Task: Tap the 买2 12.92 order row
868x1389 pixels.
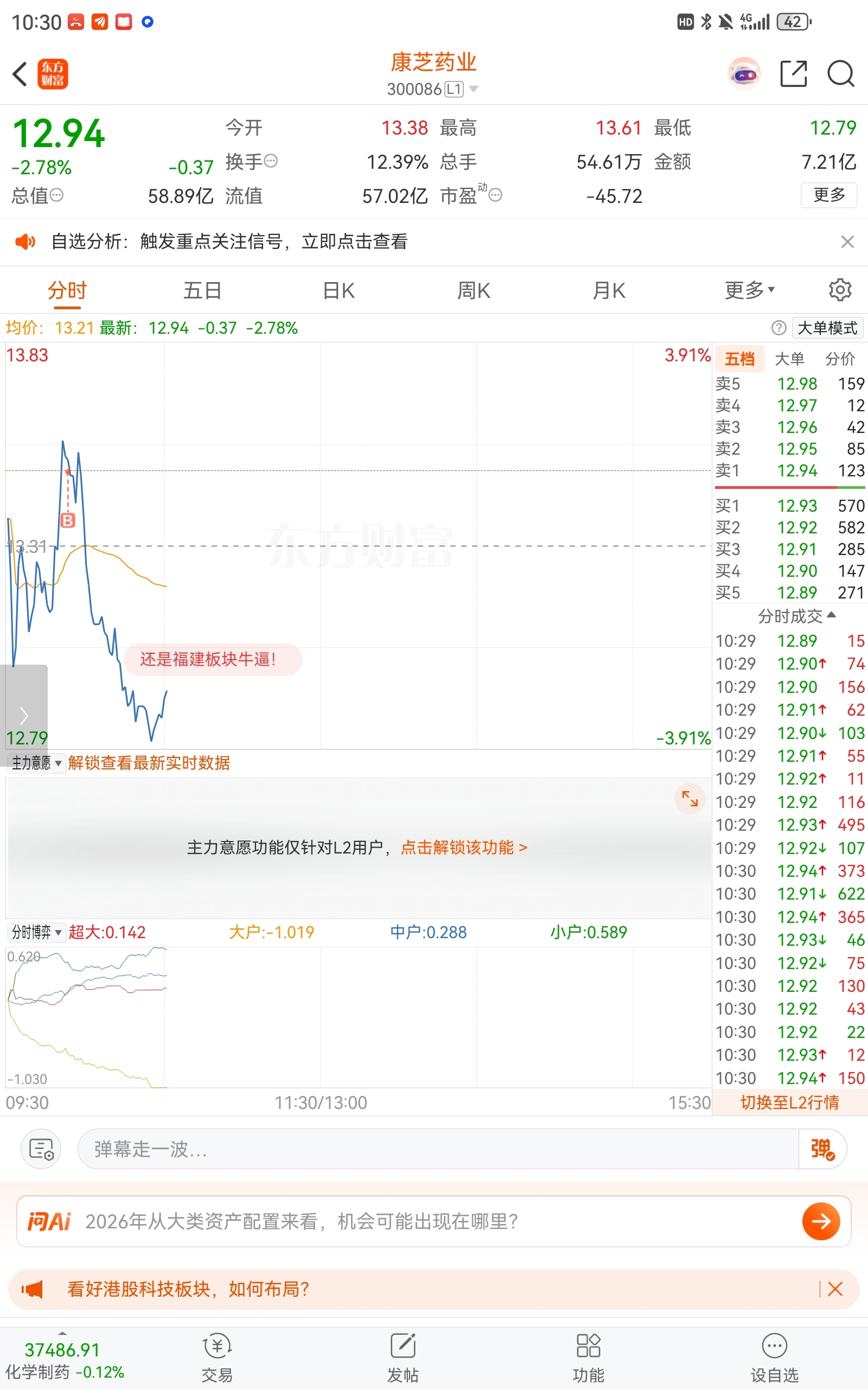Action: (789, 527)
